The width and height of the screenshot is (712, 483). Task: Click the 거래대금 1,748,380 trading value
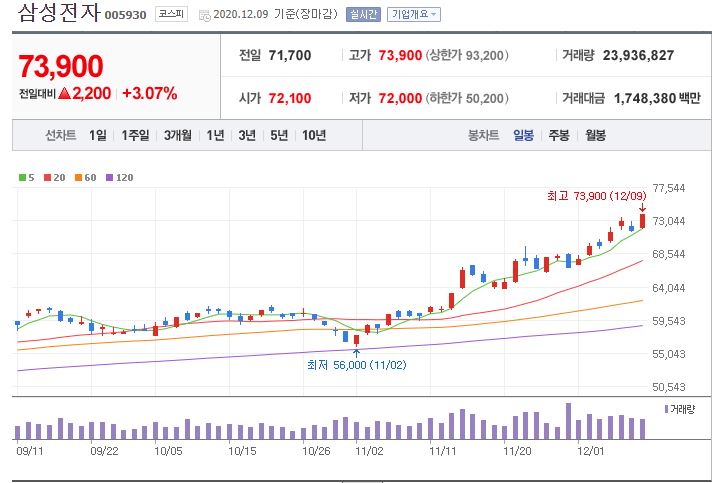645,98
